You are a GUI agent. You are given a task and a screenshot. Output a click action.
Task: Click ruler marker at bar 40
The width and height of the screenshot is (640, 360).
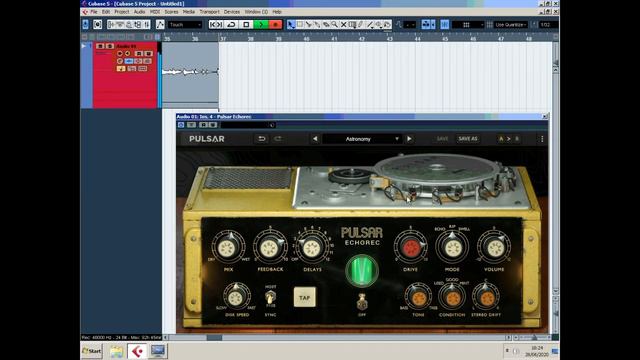point(306,38)
